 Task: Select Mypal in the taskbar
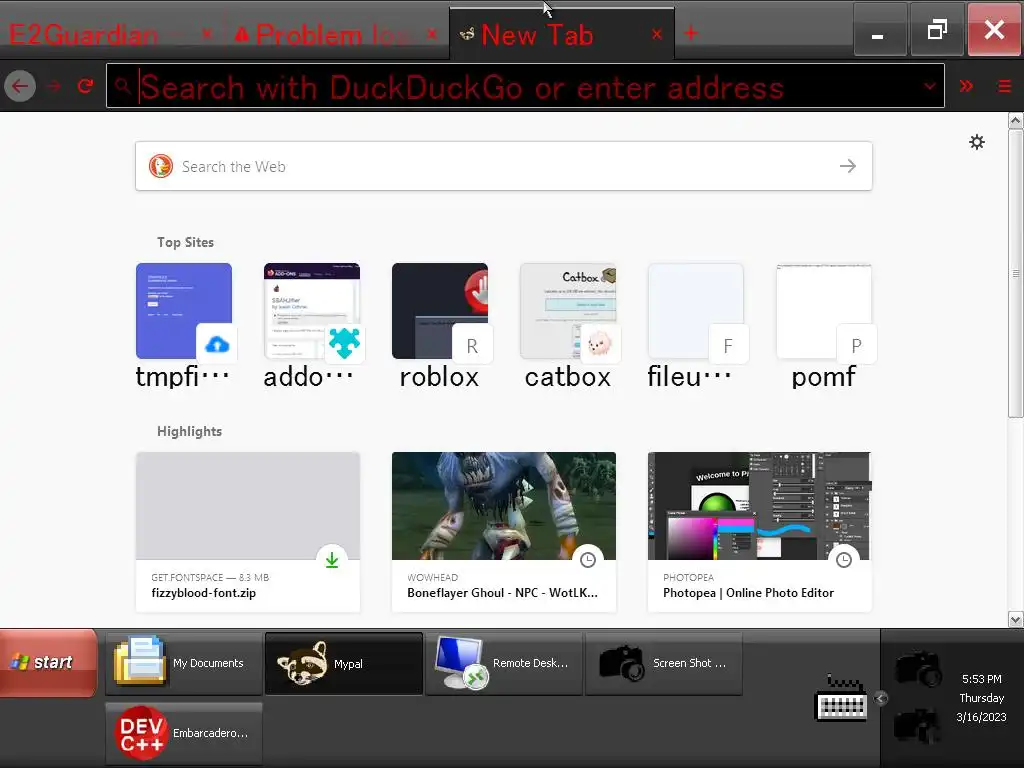[x=344, y=663]
